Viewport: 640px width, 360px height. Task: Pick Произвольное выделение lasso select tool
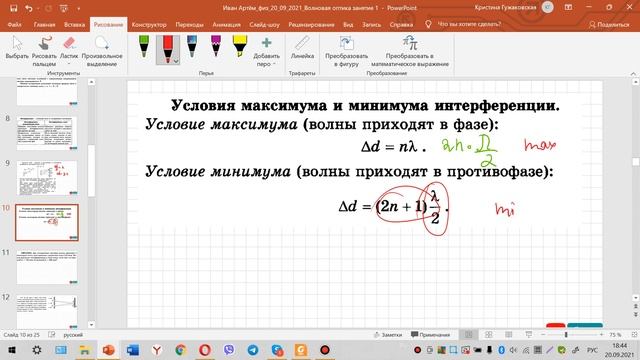[x=102, y=51]
